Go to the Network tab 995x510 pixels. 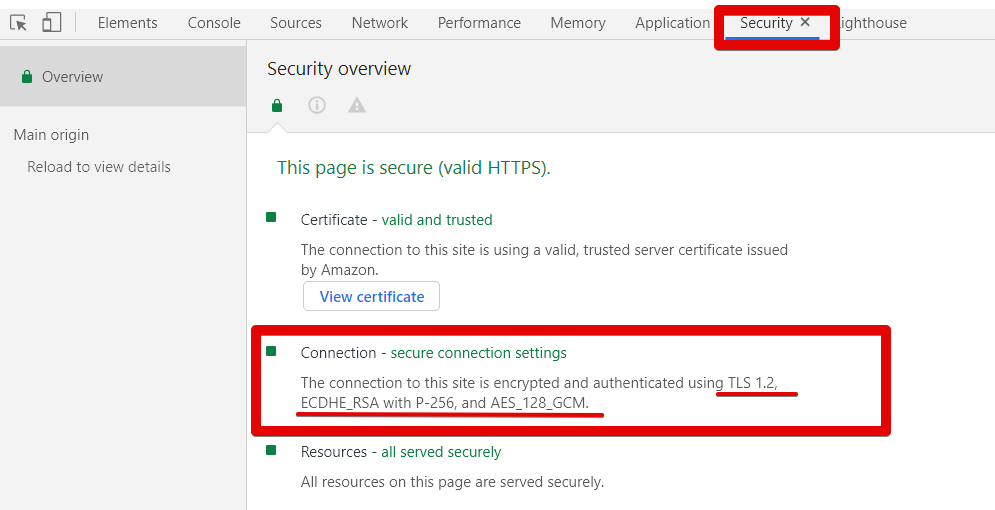(380, 23)
